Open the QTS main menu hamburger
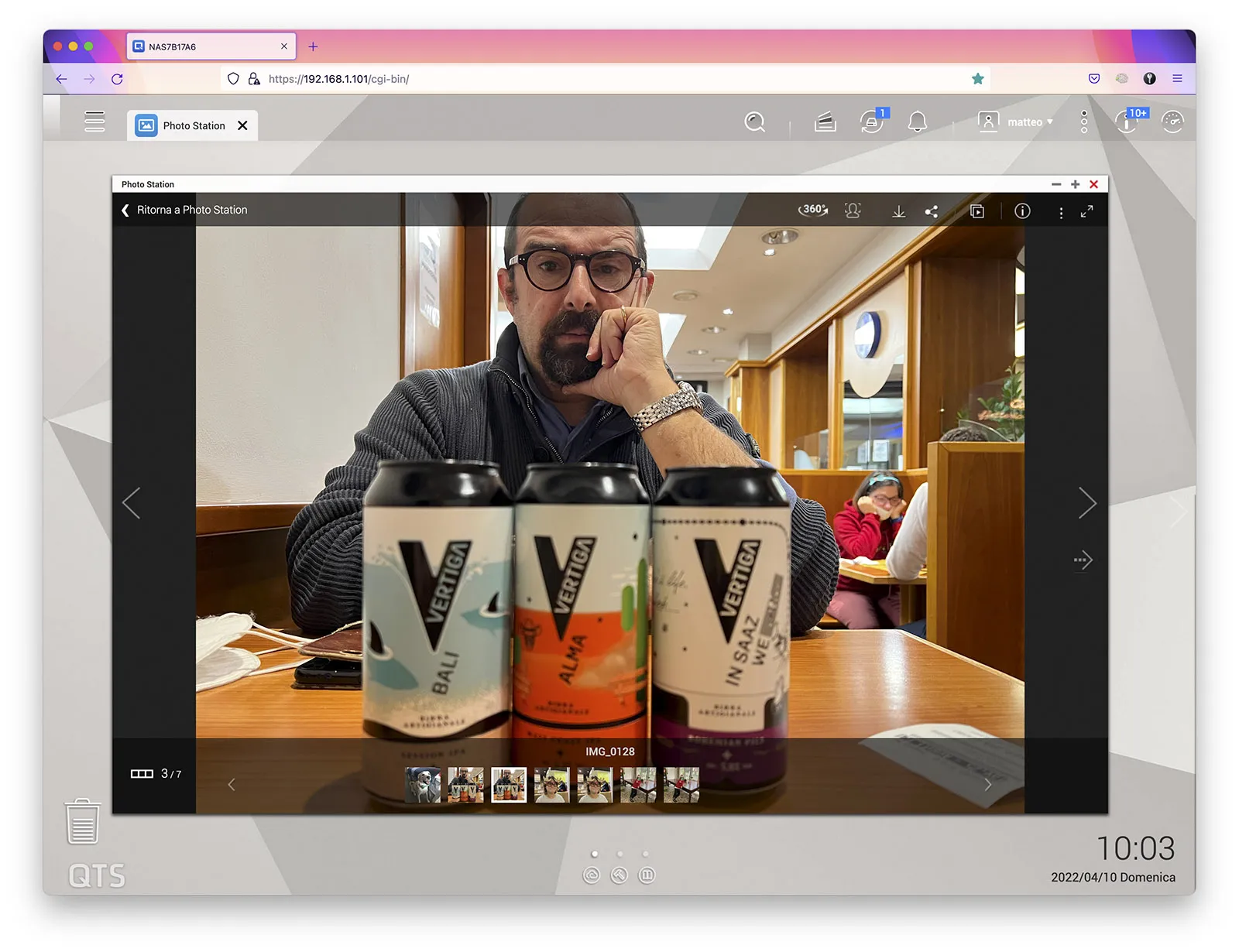Screen dimensions: 1239x952 (94, 122)
